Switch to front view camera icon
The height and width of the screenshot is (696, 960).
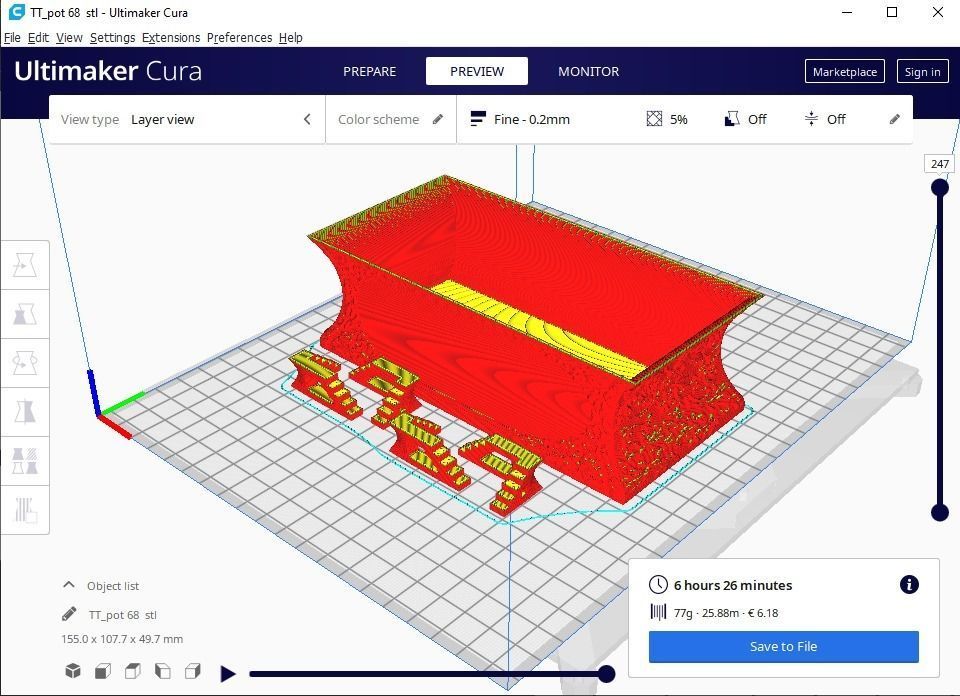click(103, 671)
